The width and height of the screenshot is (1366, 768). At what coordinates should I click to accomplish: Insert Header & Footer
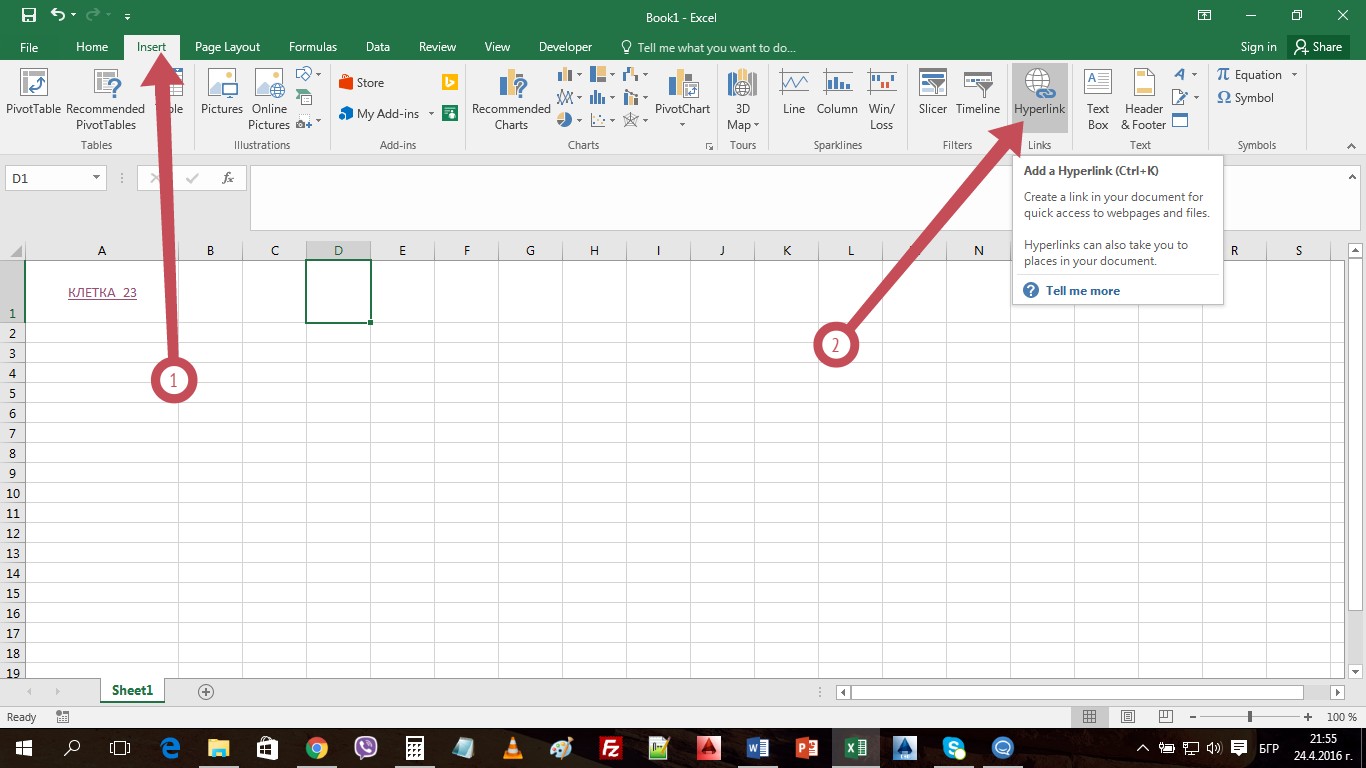pyautogui.click(x=1143, y=98)
